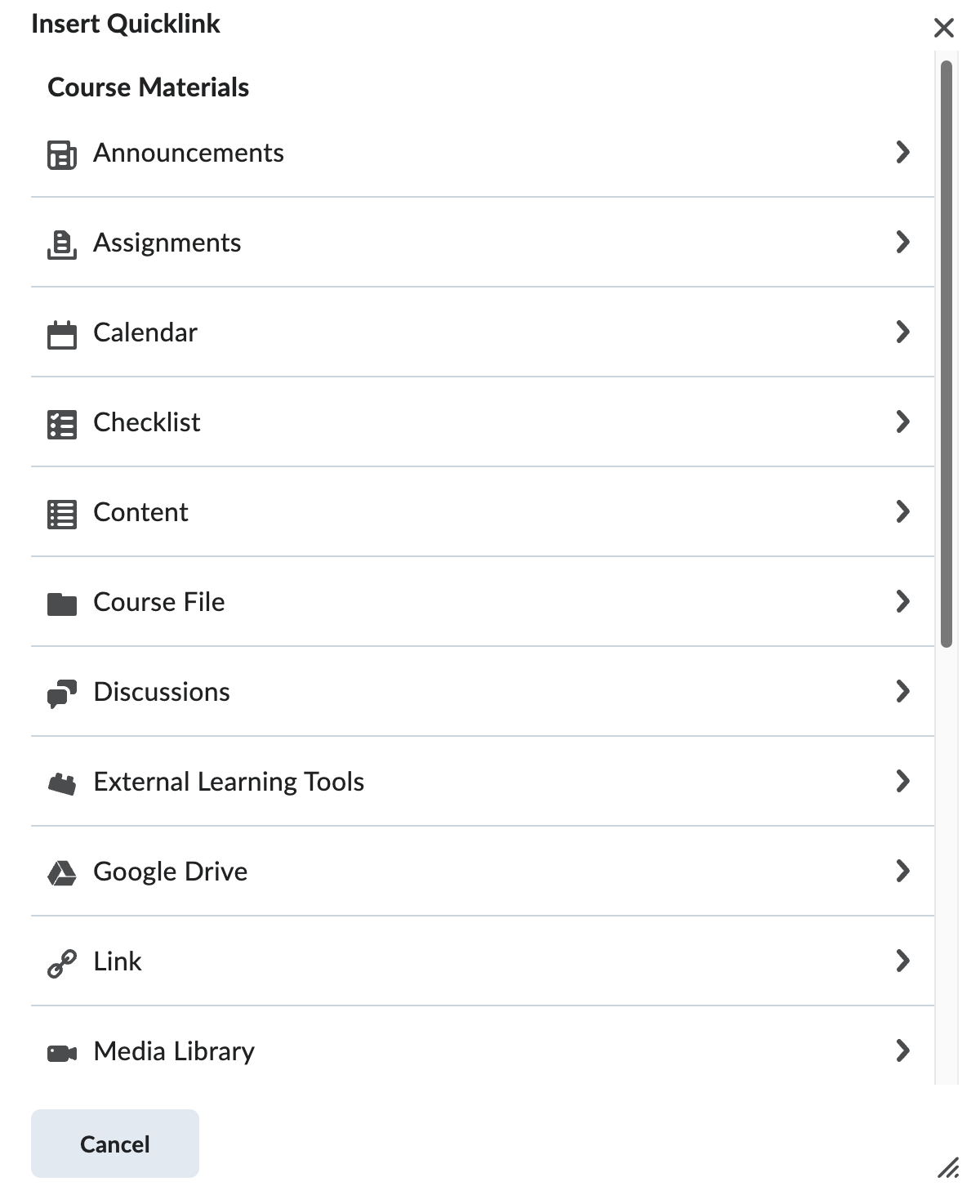Click the Media Library camera icon
980x1204 pixels.
[62, 1052]
